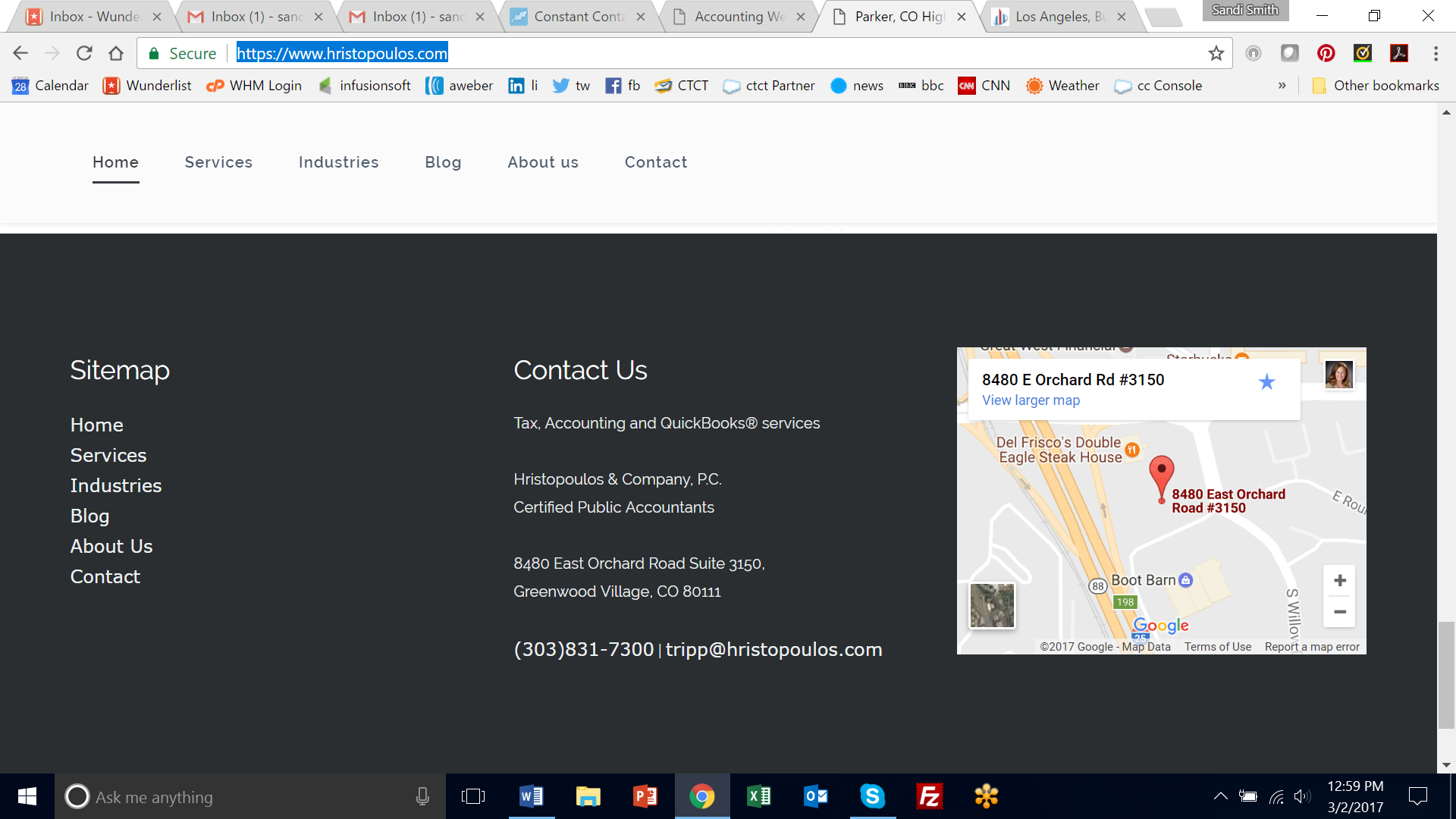The width and height of the screenshot is (1456, 819).
Task: Save the map location with star
Action: pyautogui.click(x=1266, y=381)
